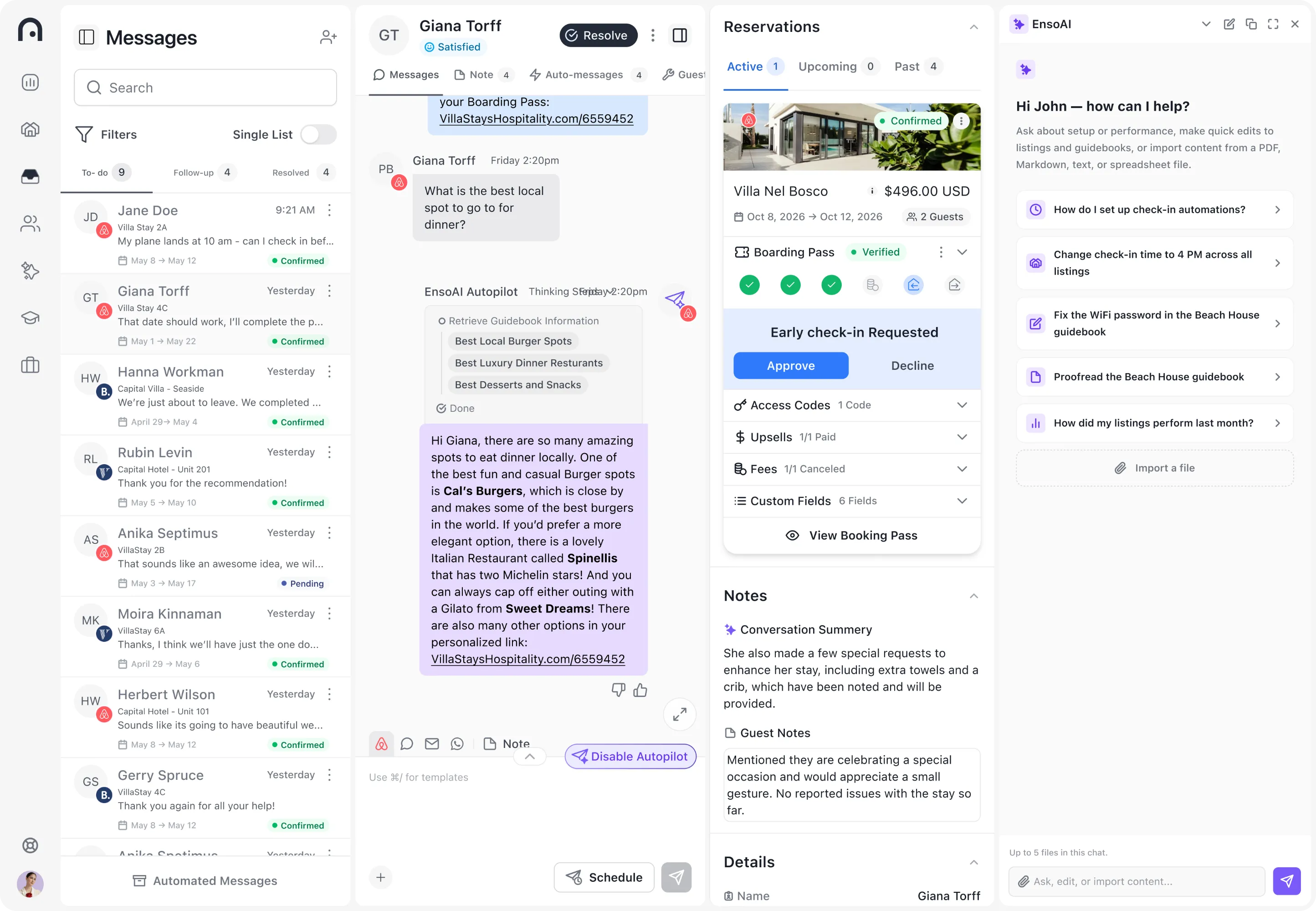
Task: Select the Airbnb channel in composer
Action: (x=381, y=744)
